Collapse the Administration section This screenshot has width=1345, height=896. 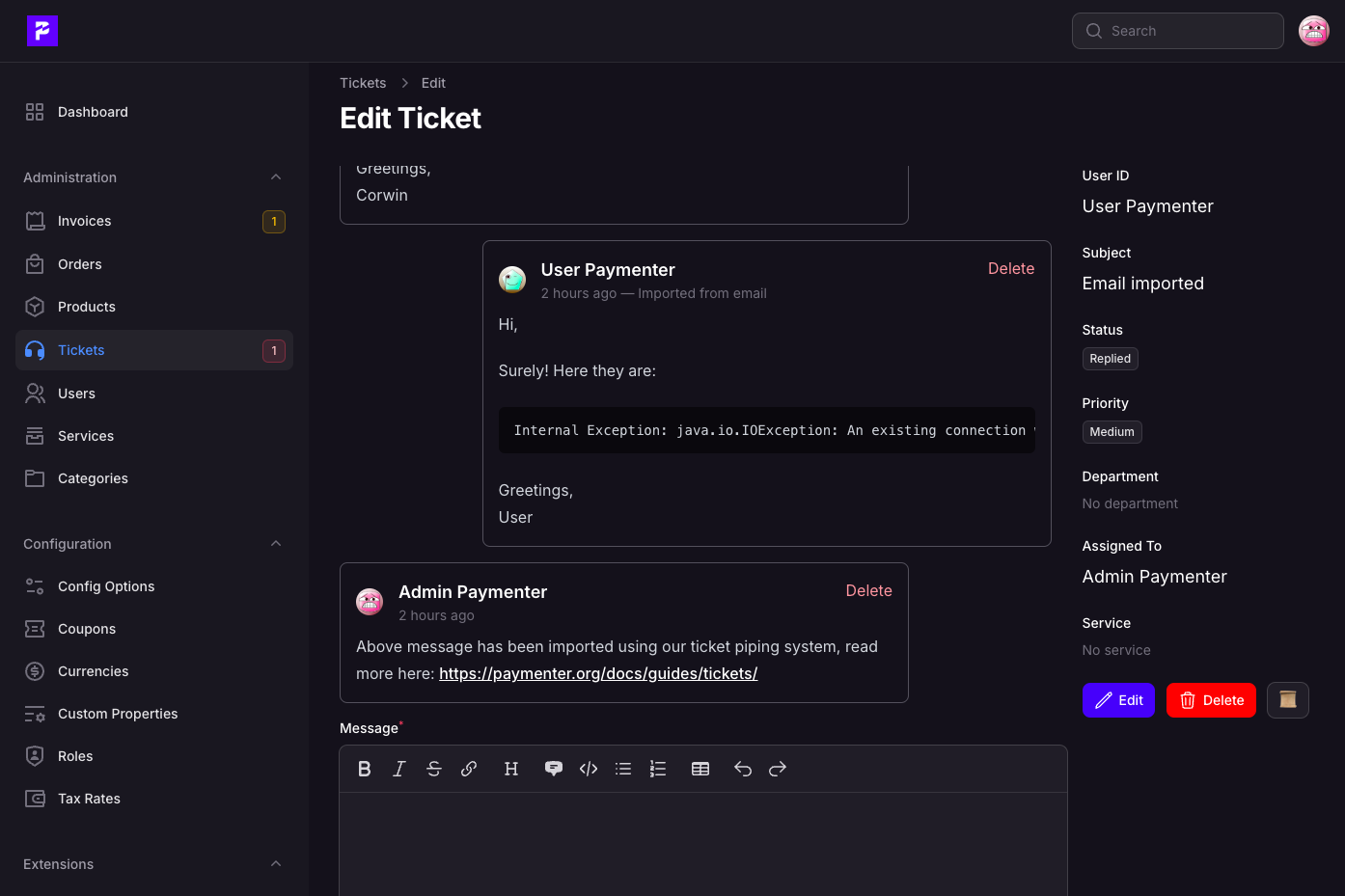276,177
